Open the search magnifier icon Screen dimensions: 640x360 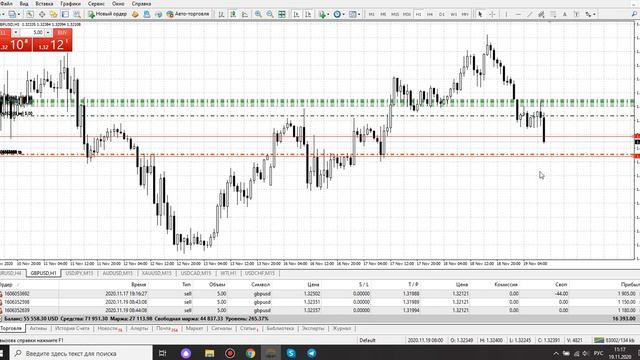tap(634, 14)
